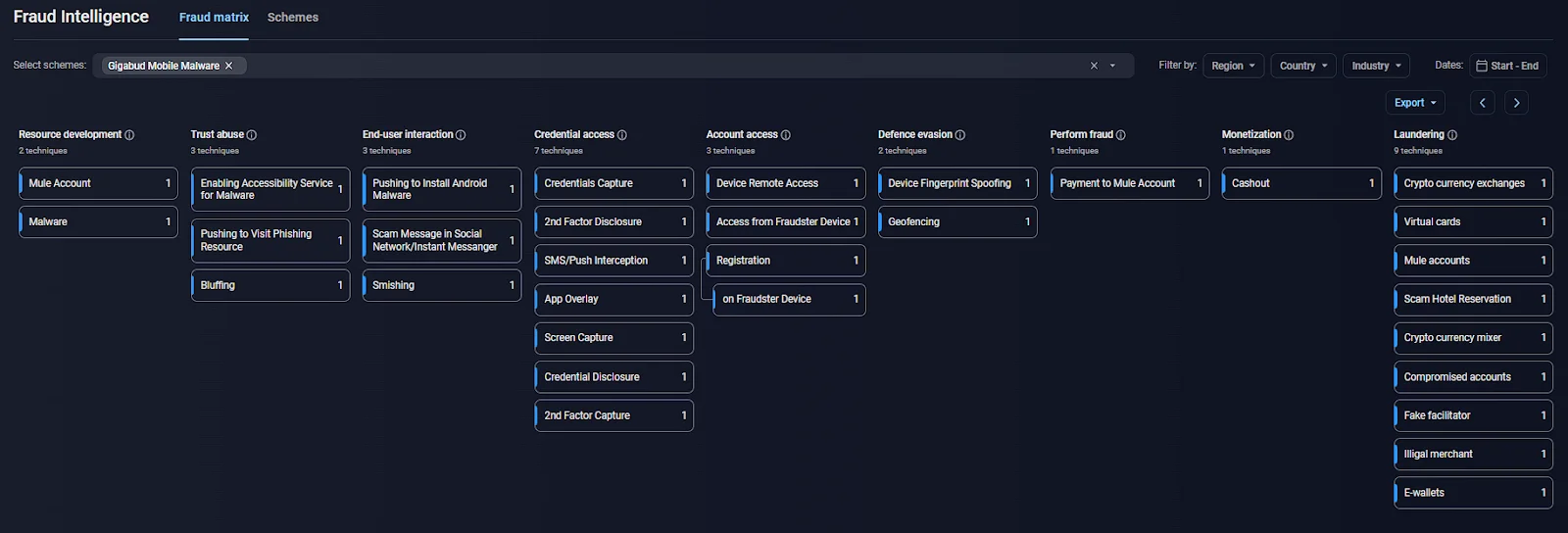Viewport: 1568px width, 533px height.
Task: Remove the Gigabud Mobile Malware scheme chip
Action: point(229,66)
